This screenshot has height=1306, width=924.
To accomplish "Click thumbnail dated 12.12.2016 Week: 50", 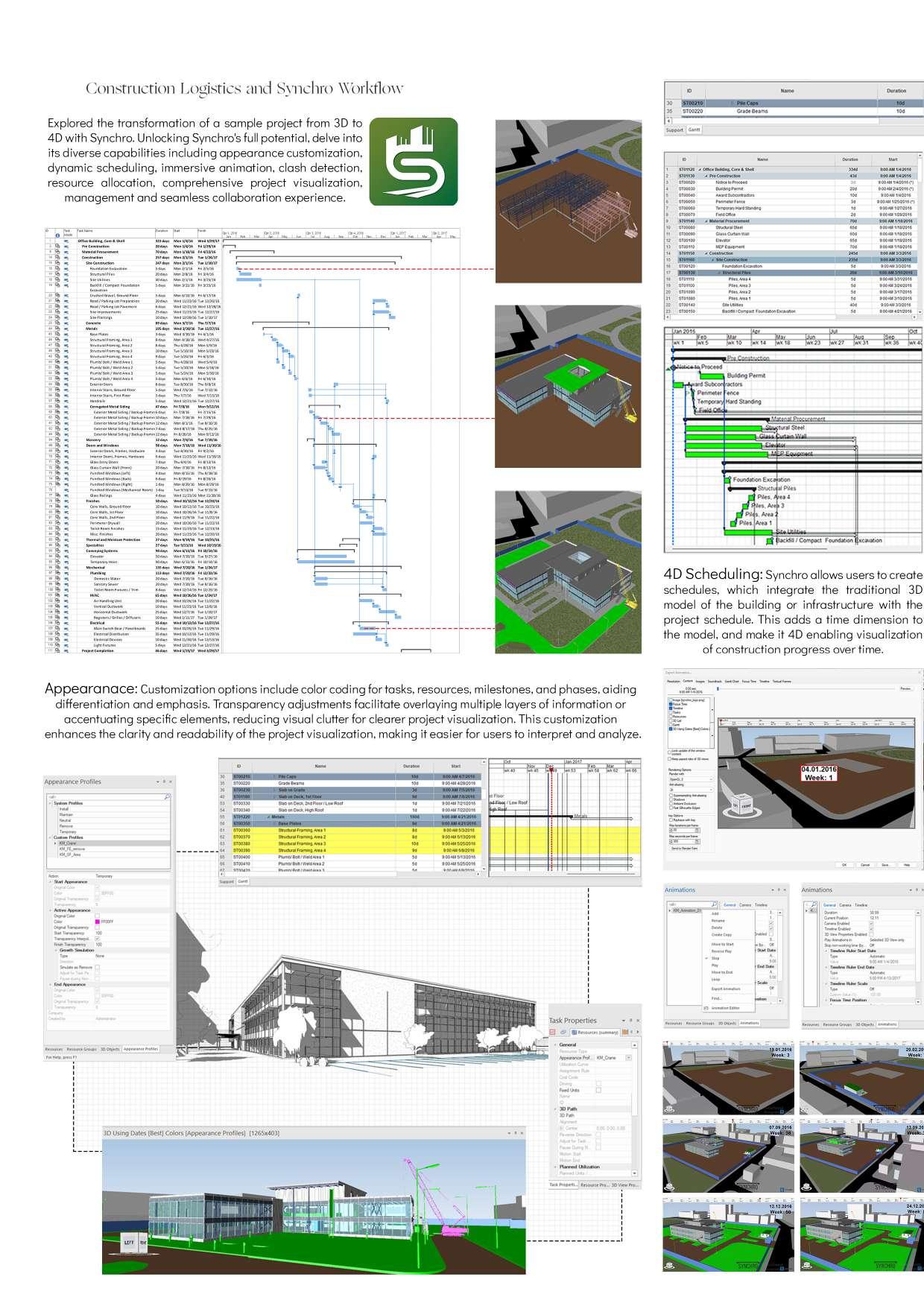I will point(727,1234).
